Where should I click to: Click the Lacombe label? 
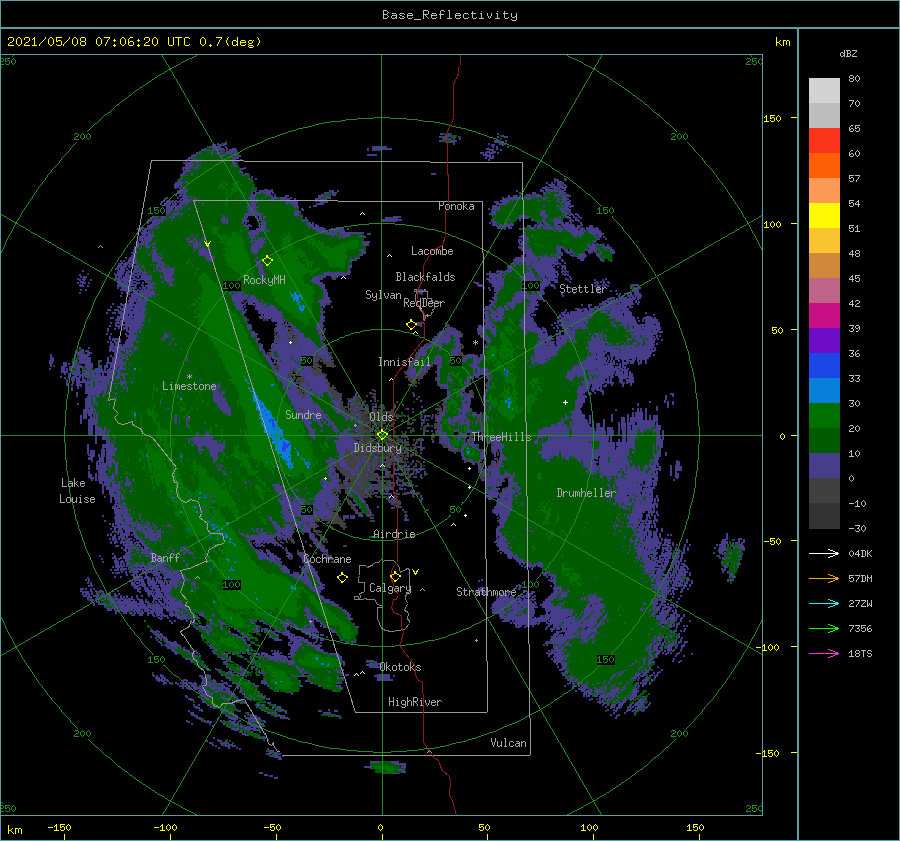tap(432, 251)
